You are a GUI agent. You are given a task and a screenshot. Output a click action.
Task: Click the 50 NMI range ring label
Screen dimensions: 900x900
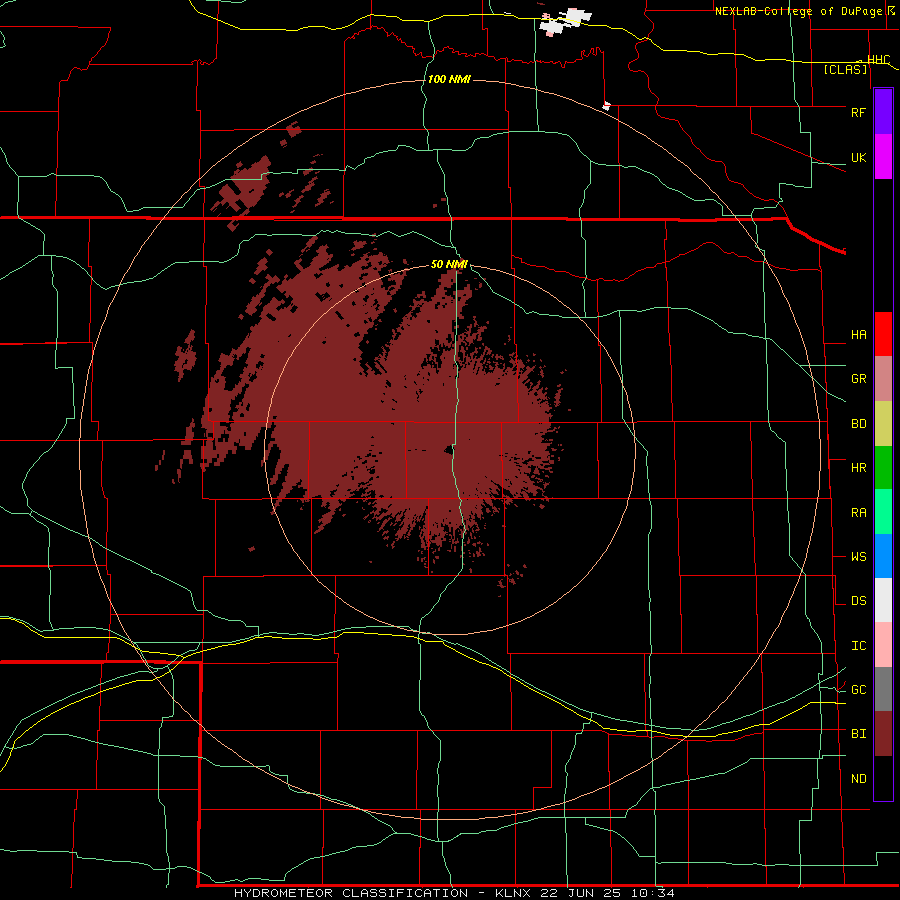(449, 265)
